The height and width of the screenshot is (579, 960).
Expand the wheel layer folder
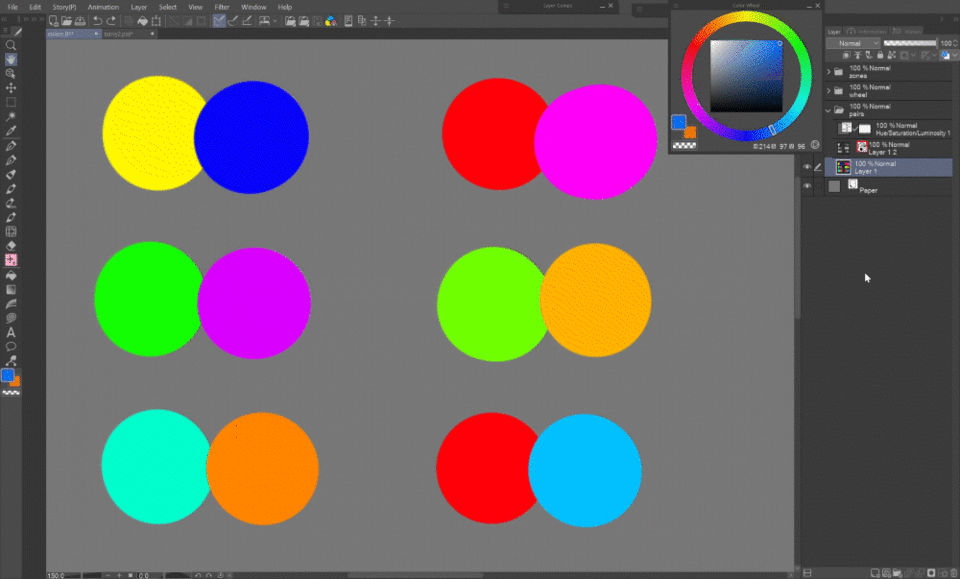[828, 91]
